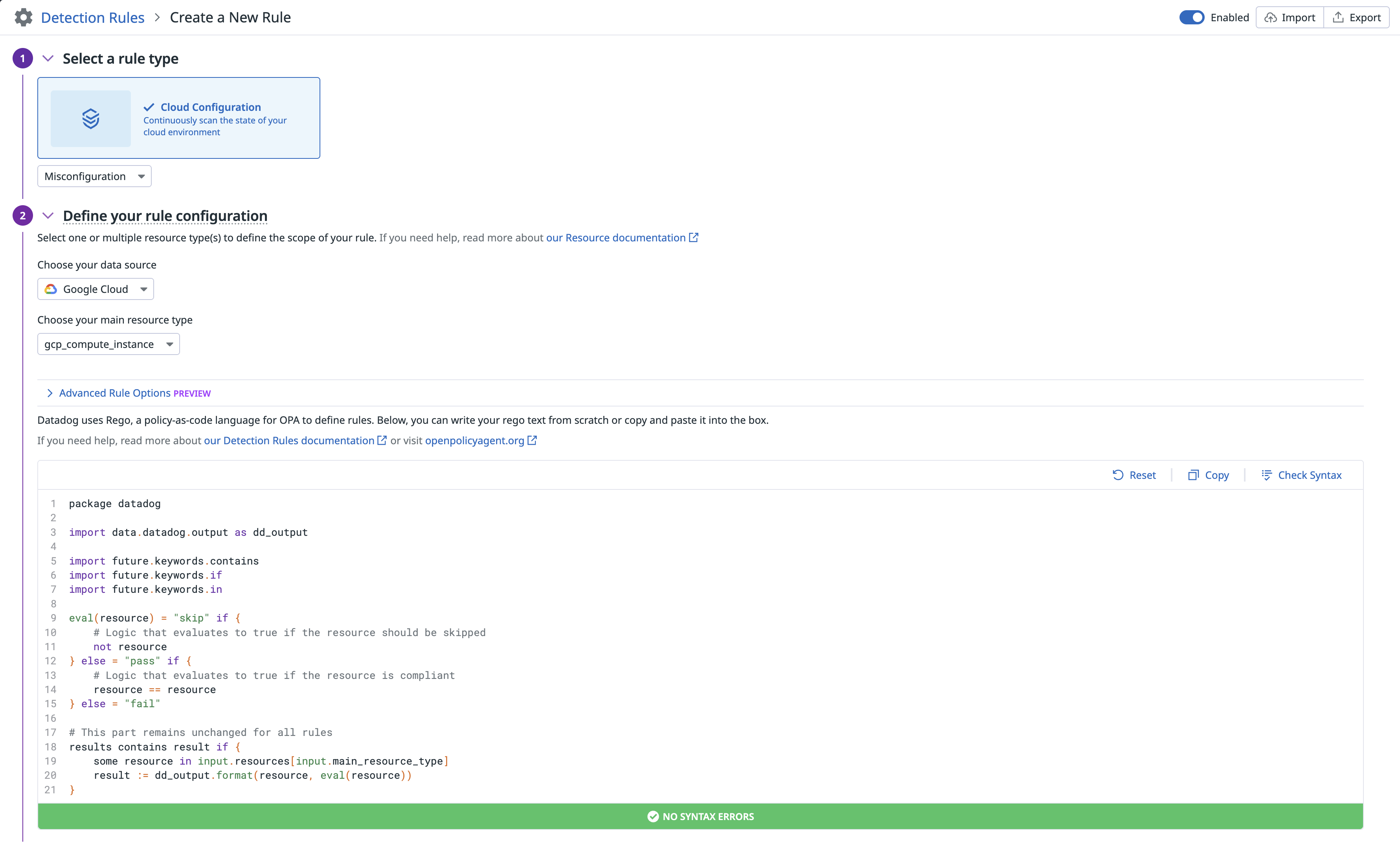Click the settings gear icon
This screenshot has height=846, width=1400.
(x=23, y=18)
